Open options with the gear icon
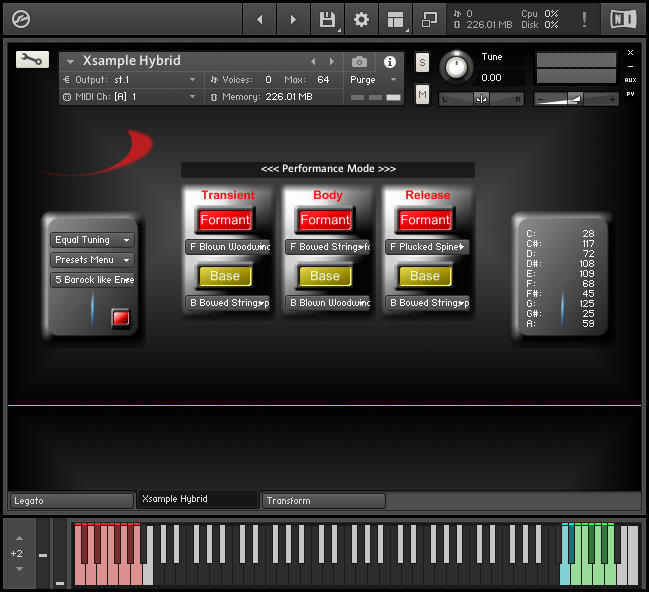 pos(361,19)
